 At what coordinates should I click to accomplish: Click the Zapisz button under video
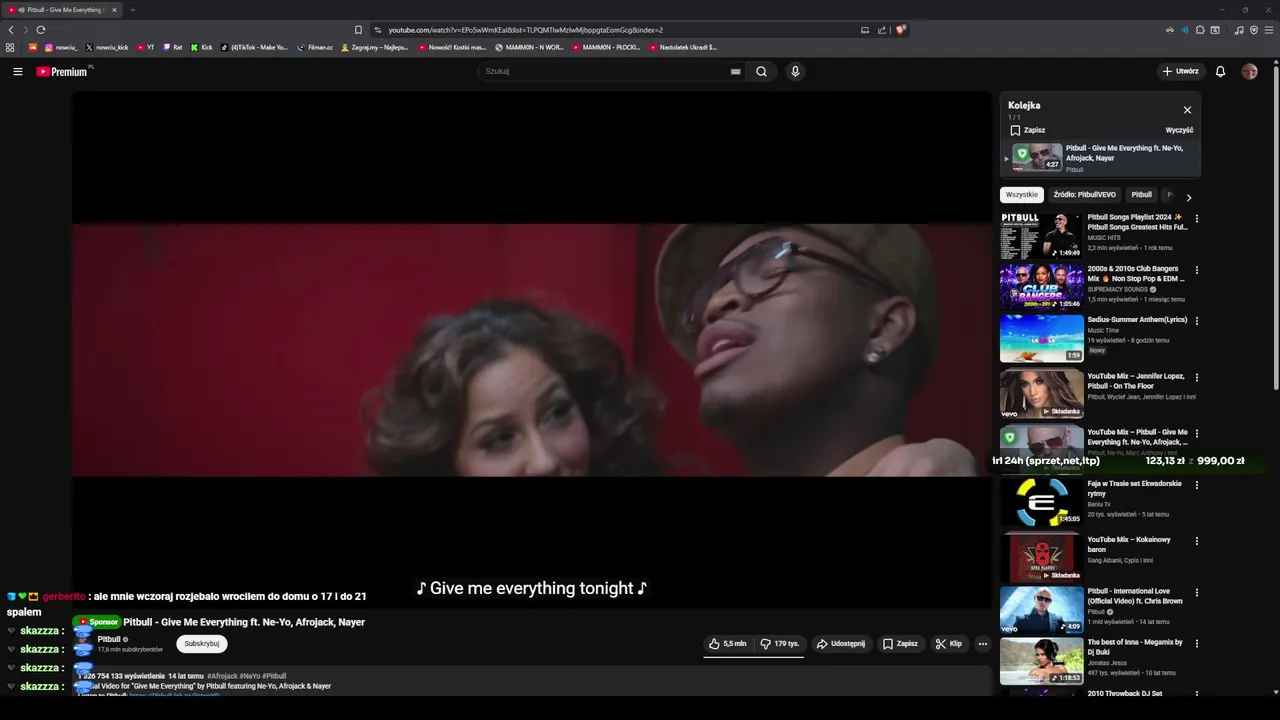tap(900, 644)
